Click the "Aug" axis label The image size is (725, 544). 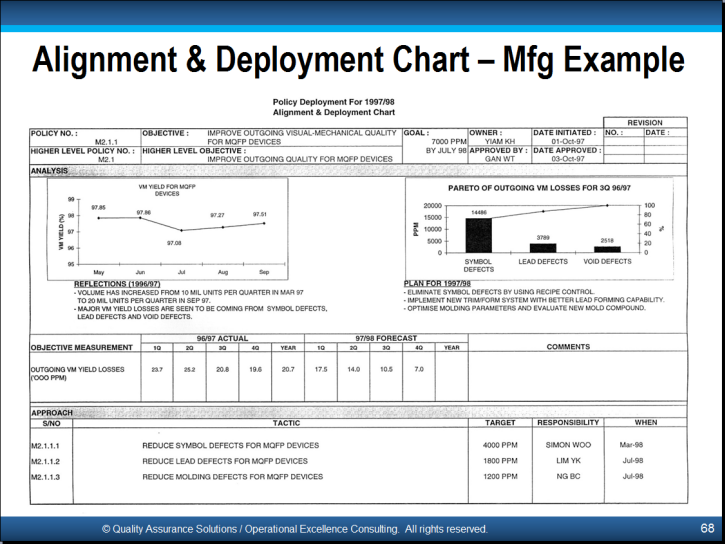[x=223, y=272]
